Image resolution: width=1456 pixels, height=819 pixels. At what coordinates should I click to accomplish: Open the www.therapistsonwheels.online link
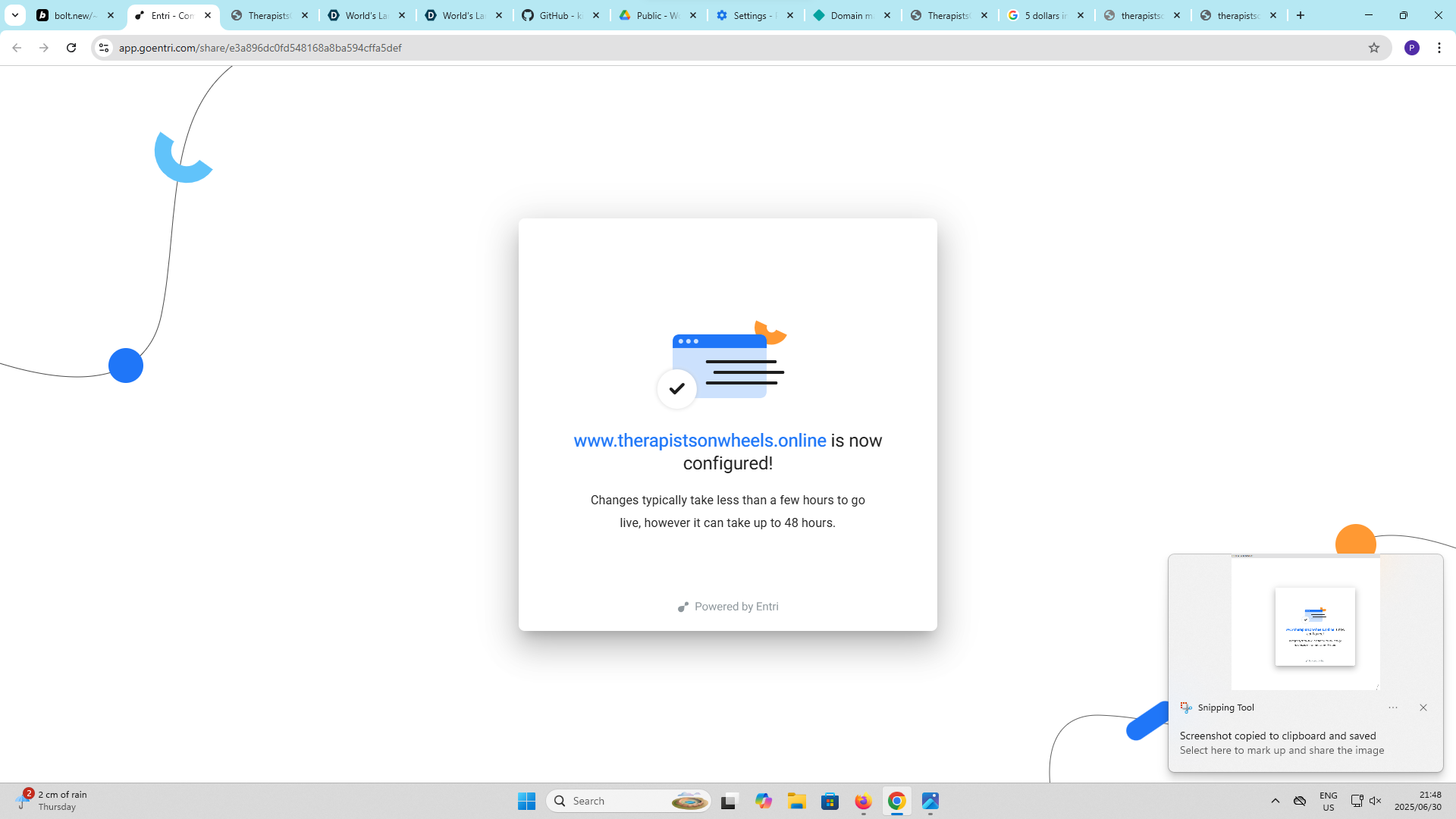pos(699,441)
